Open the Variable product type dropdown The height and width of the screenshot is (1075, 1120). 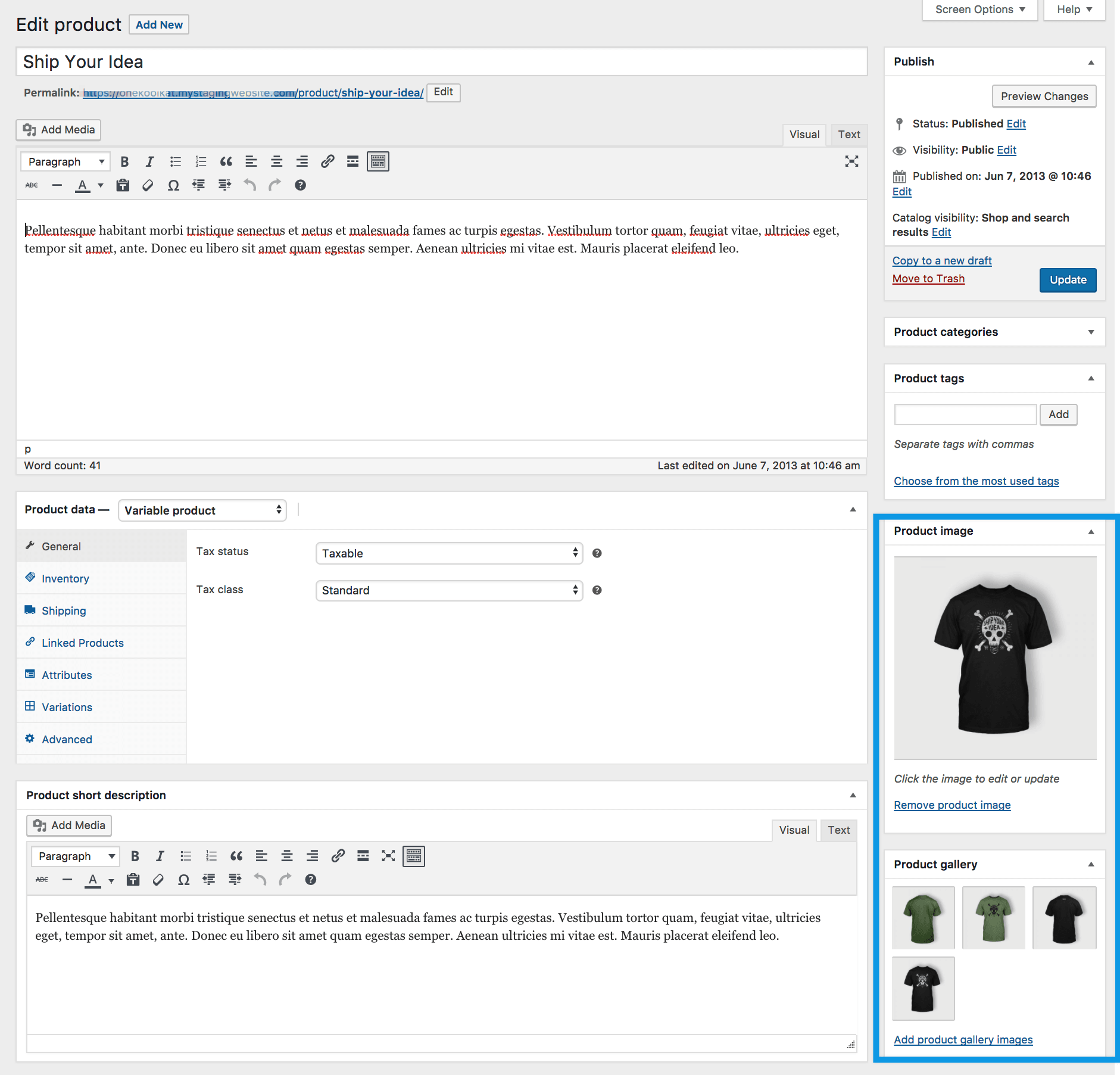coord(202,510)
